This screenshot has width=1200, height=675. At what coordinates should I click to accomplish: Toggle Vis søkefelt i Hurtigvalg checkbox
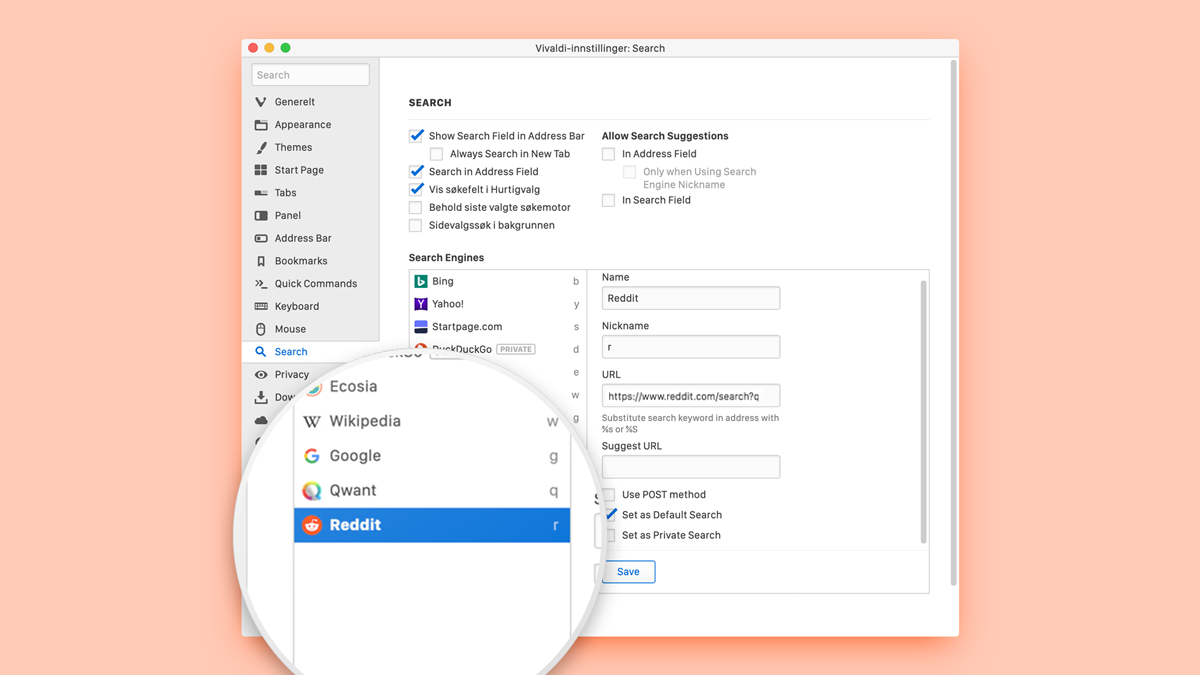416,190
